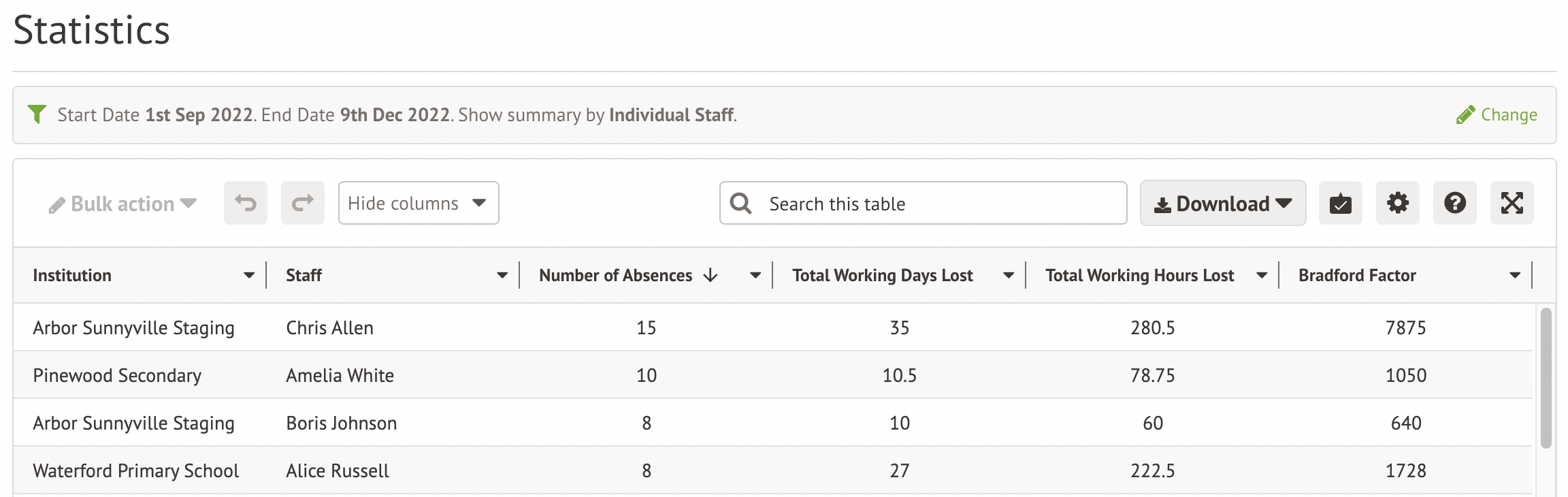
Task: Open Staff column menu arrow
Action: click(502, 275)
